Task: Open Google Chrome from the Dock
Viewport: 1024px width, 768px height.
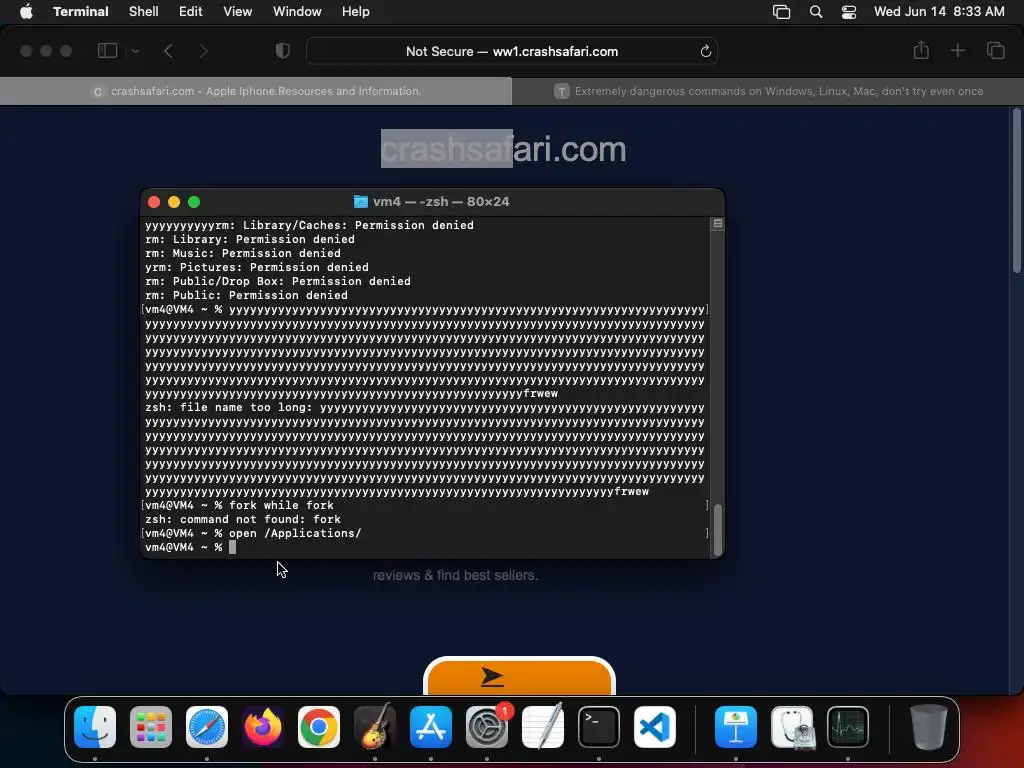Action: (x=319, y=727)
